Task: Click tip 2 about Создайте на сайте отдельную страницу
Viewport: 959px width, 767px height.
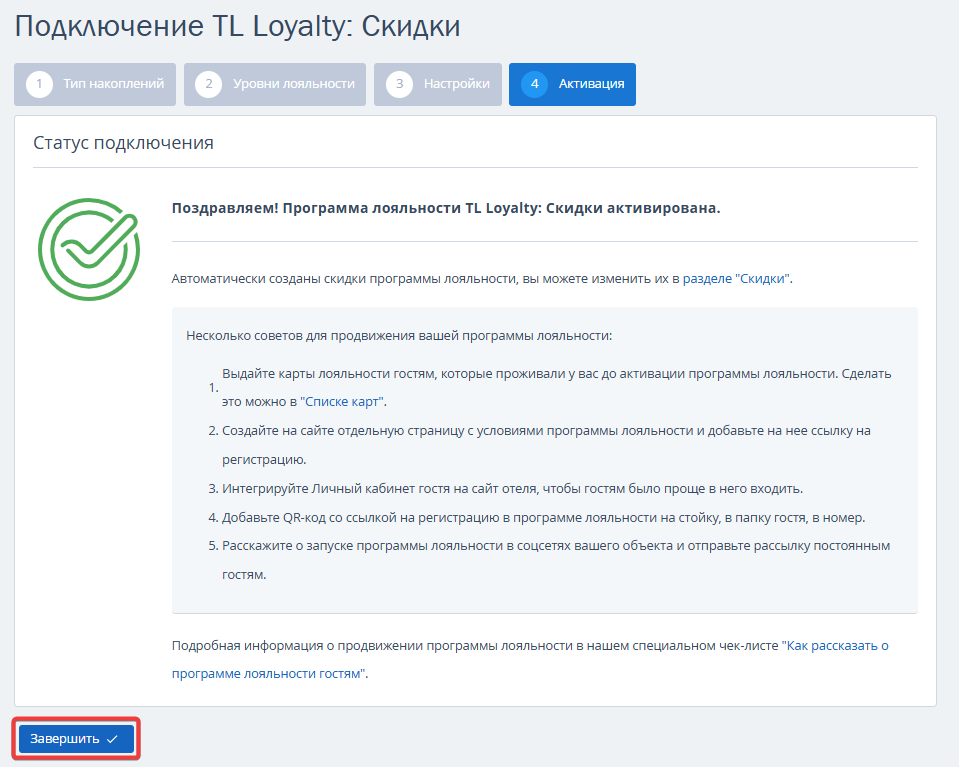Action: (546, 445)
